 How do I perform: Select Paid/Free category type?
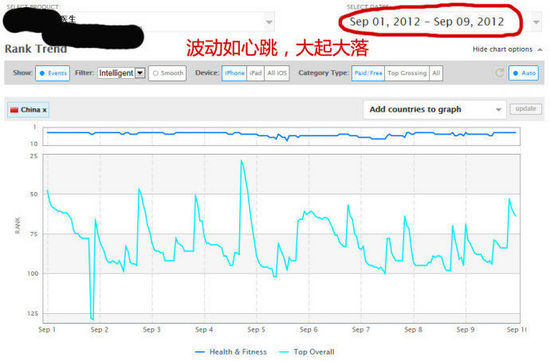tap(368, 73)
